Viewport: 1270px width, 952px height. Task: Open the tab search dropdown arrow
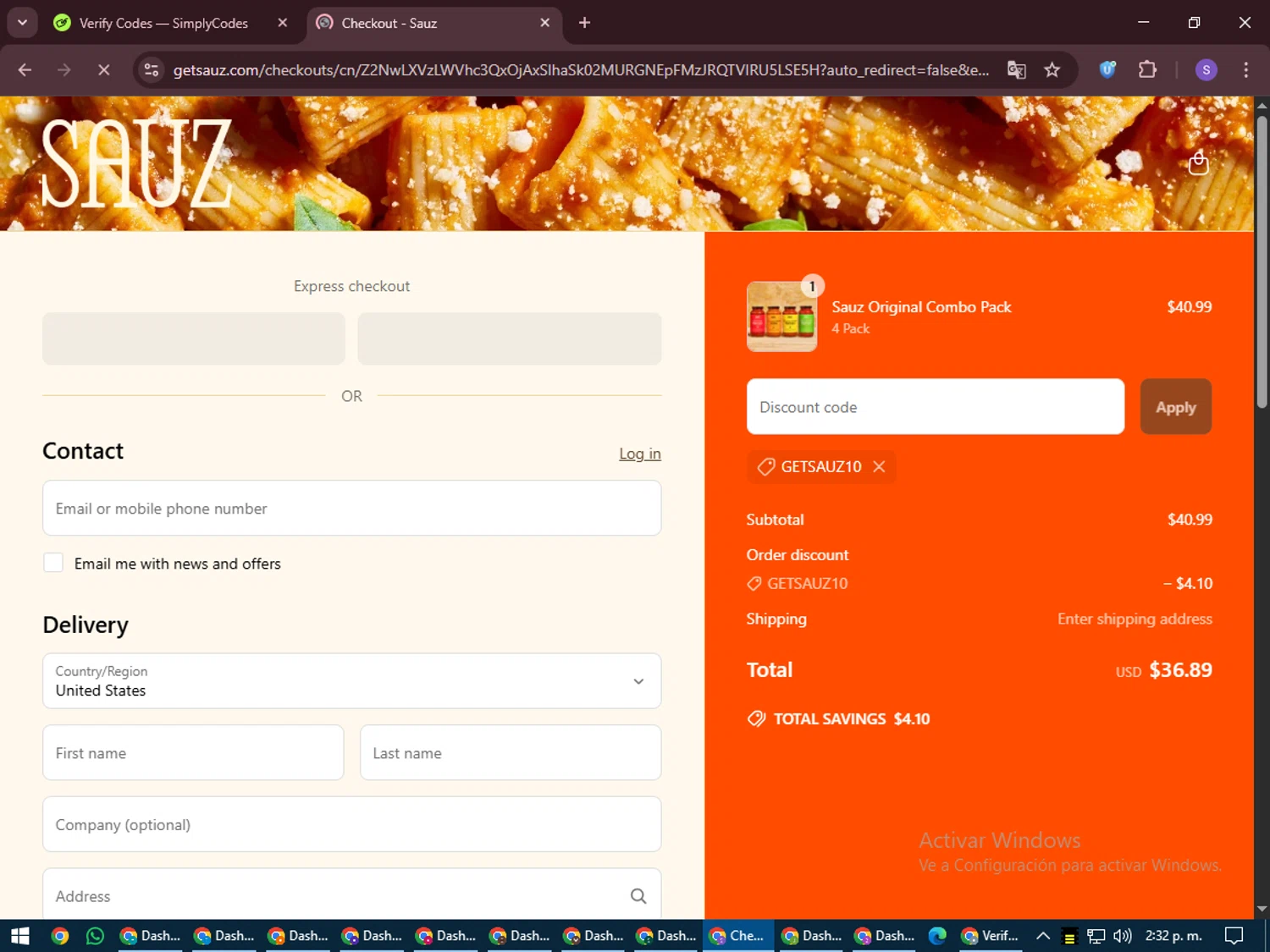coord(22,23)
